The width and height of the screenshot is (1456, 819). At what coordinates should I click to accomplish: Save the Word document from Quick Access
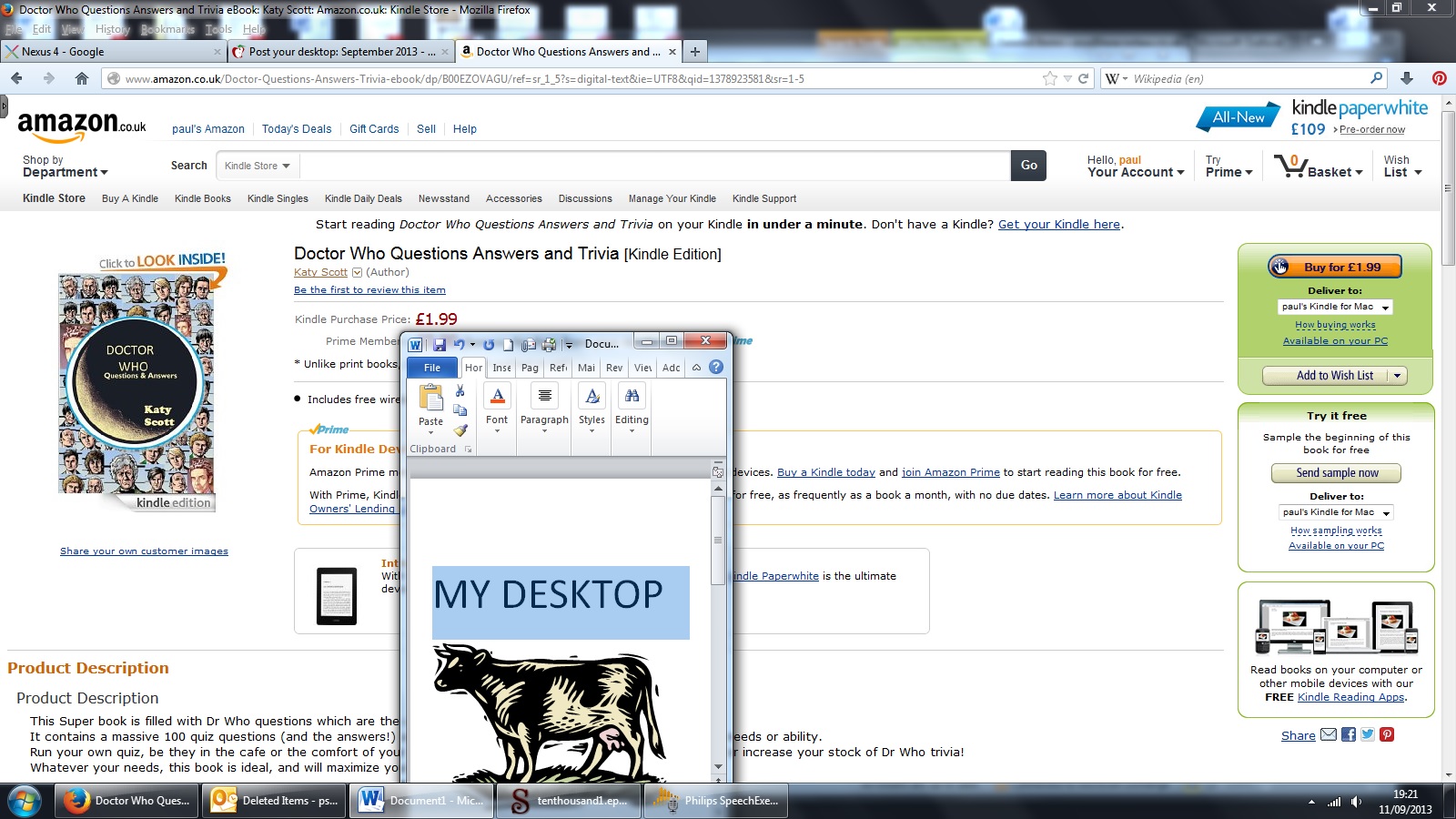pyautogui.click(x=439, y=345)
